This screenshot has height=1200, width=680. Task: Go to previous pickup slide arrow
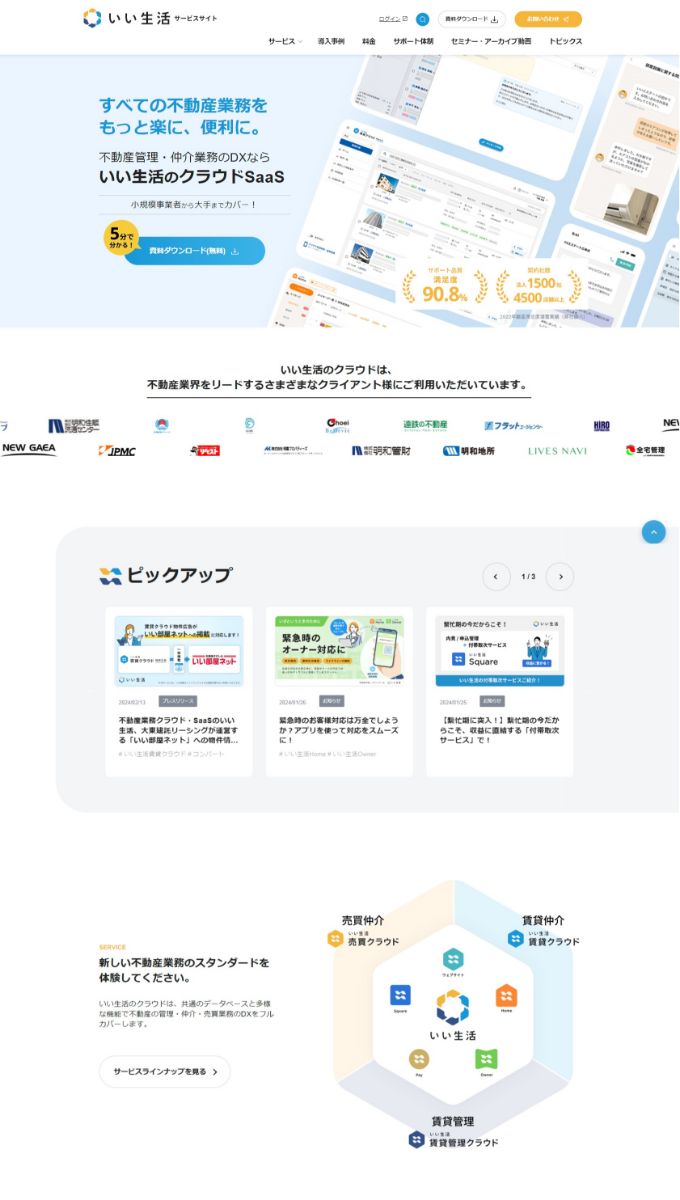click(x=496, y=577)
